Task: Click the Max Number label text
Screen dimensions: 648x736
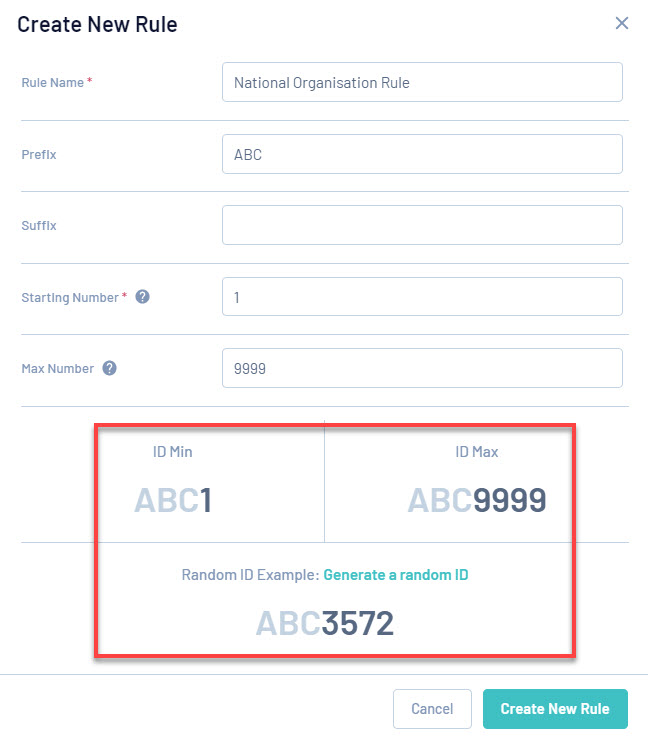Action: [57, 368]
